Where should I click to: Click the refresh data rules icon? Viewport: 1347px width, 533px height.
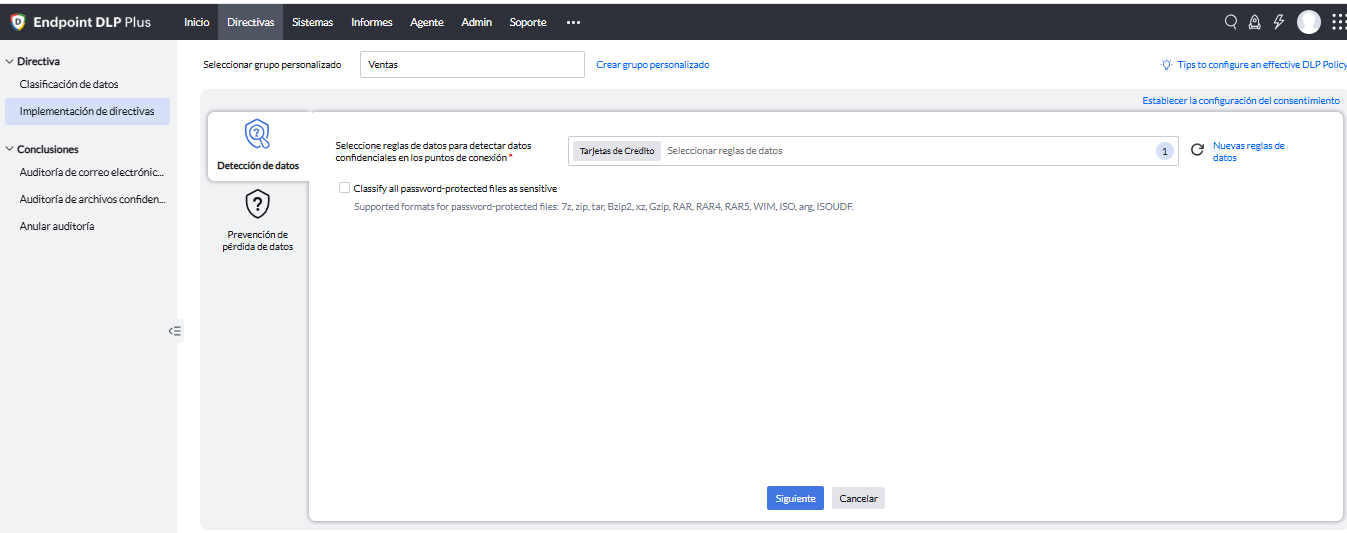pyautogui.click(x=1197, y=151)
